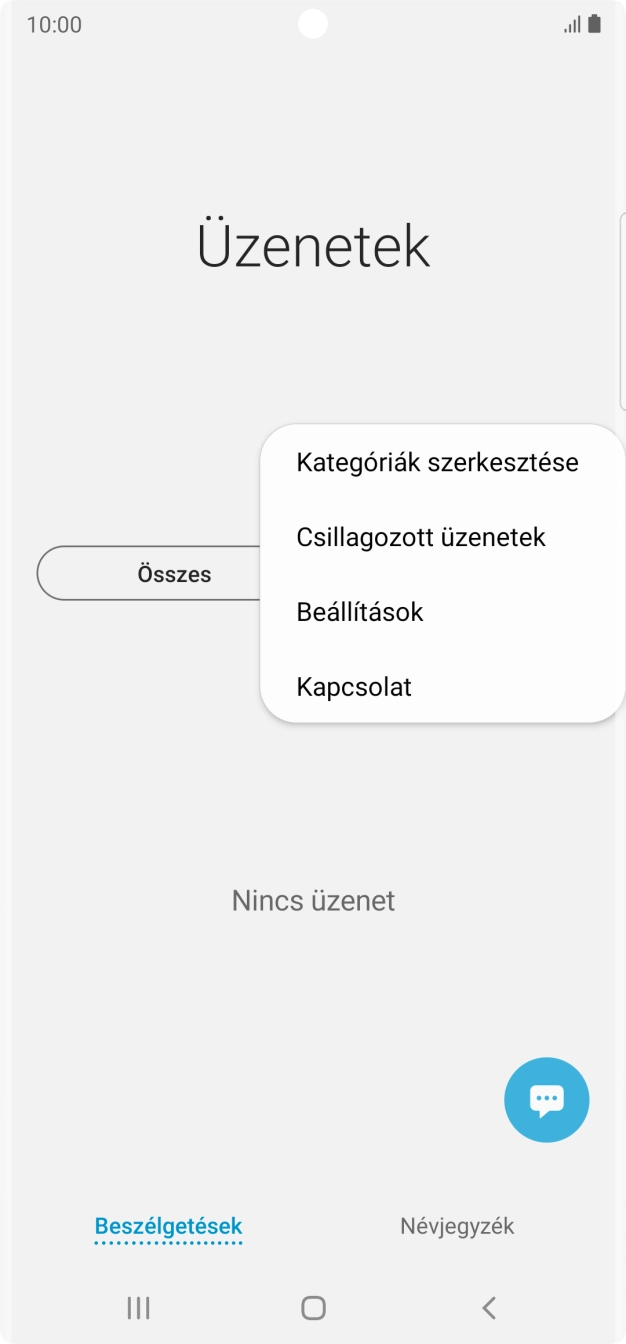Tap the compose new message floating button
The width and height of the screenshot is (626, 1344).
click(x=546, y=1099)
